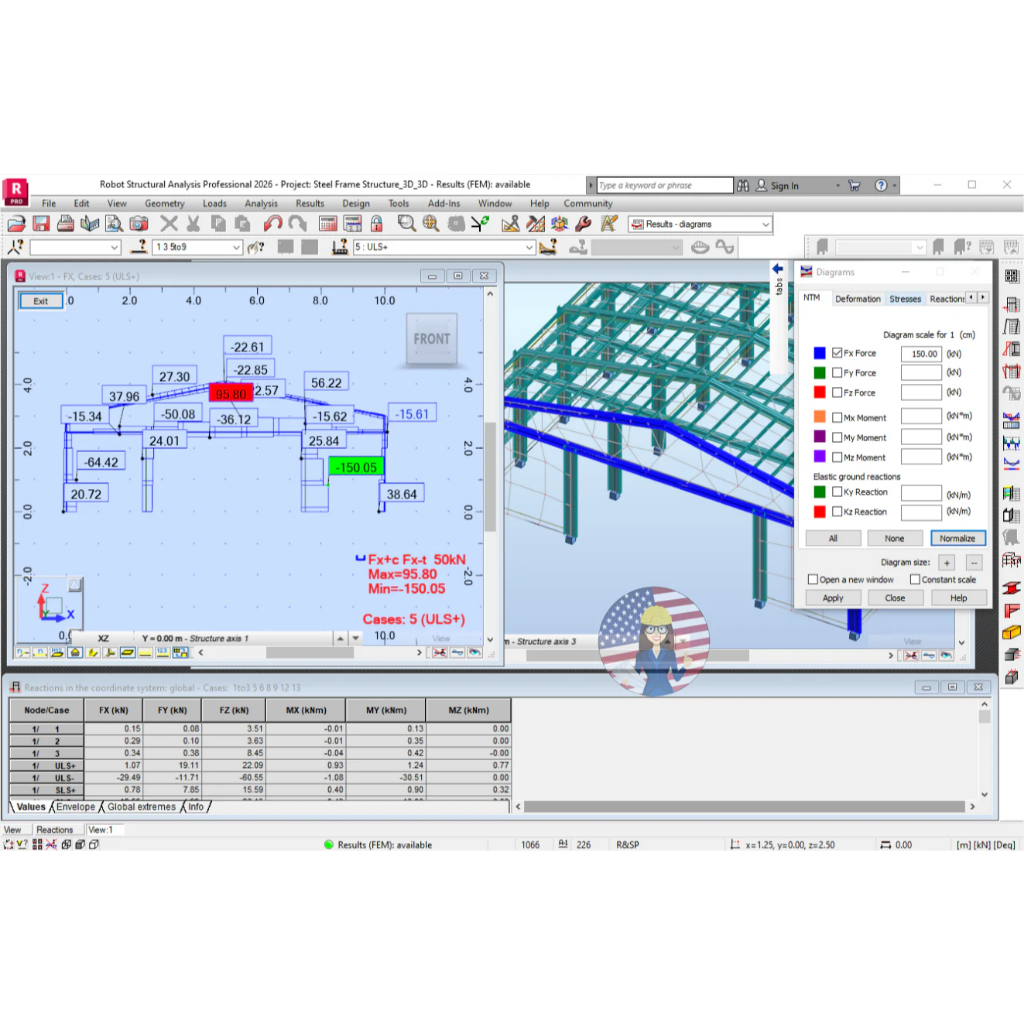Image resolution: width=1024 pixels, height=1024 pixels.
Task: Click the None button in Diagrams dialog
Action: pos(895,538)
